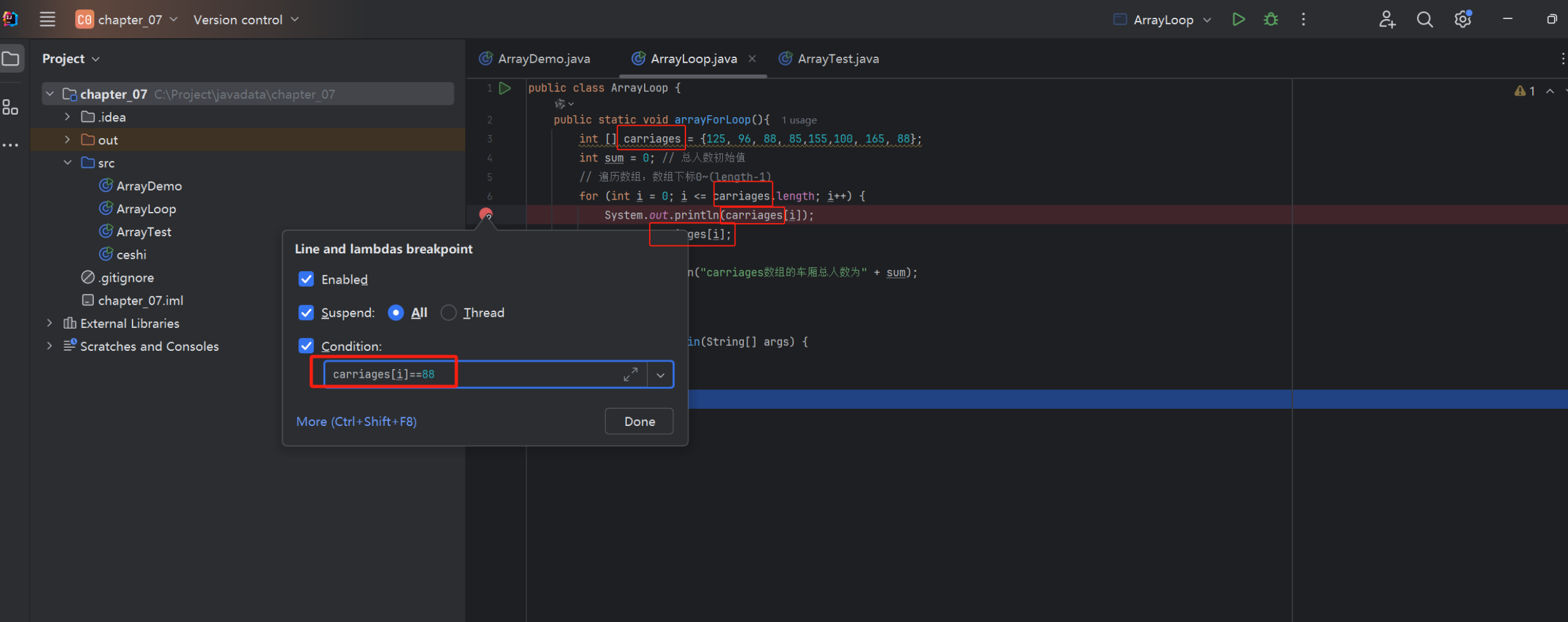This screenshot has height=622, width=1568.
Task: Click line number 3 in the gutter
Action: [489, 139]
